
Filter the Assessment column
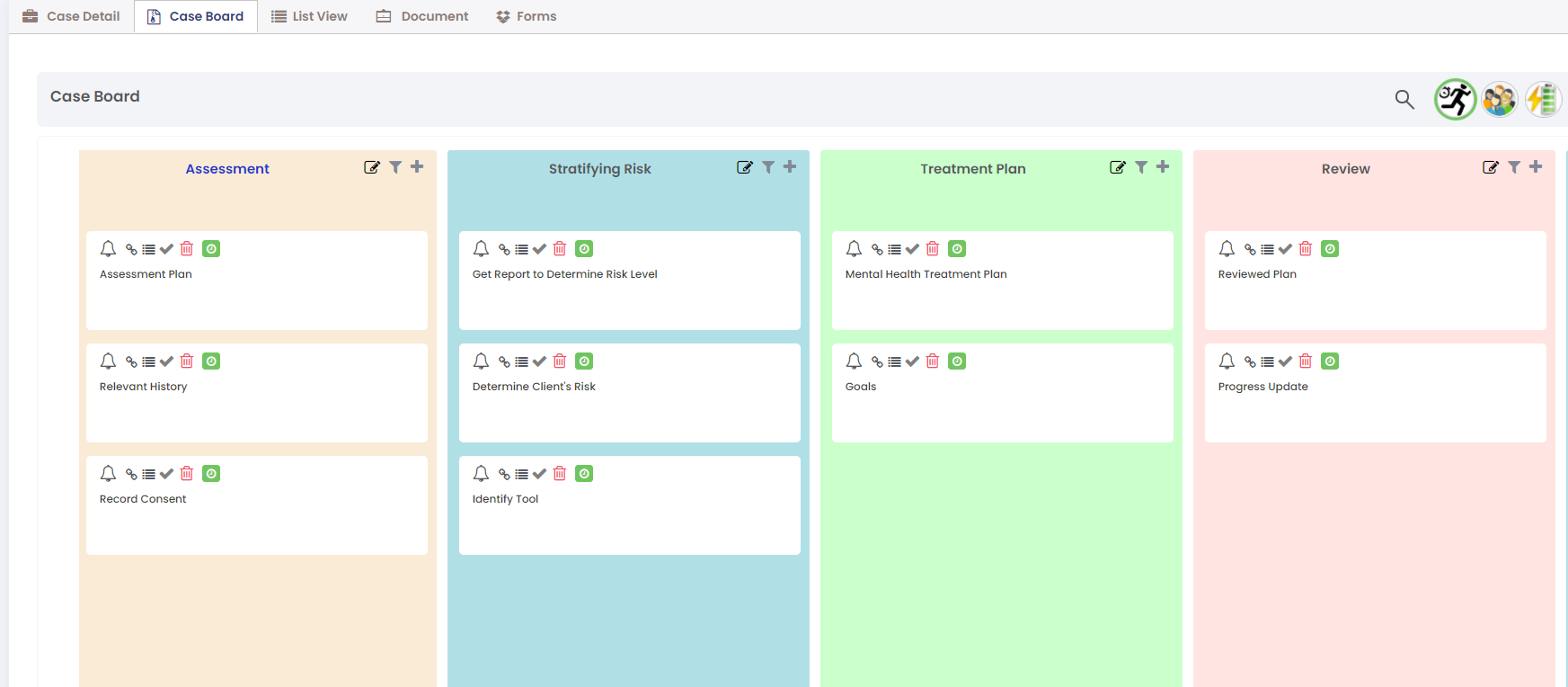pos(395,167)
